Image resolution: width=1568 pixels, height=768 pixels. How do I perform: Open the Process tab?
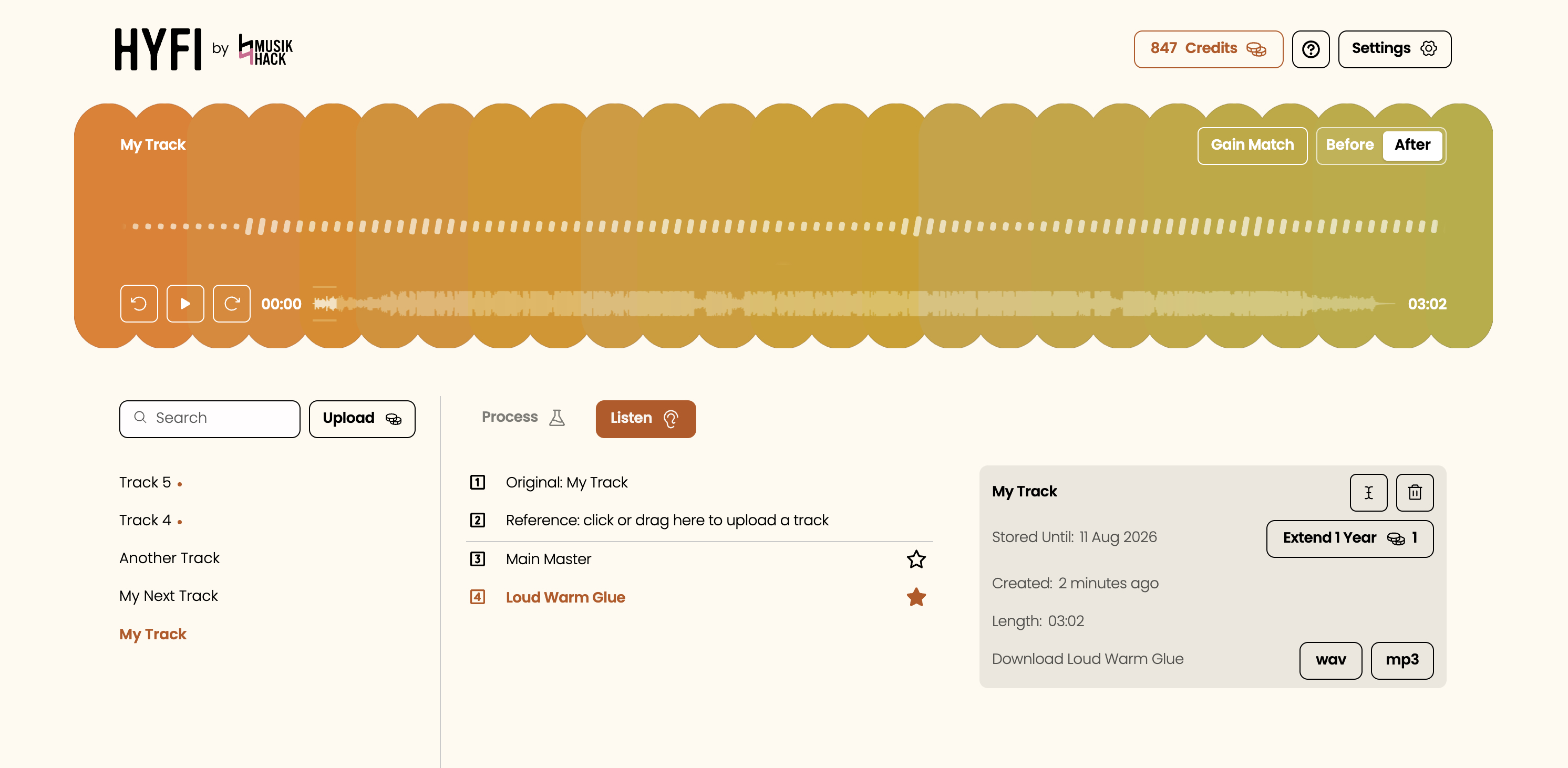coord(523,418)
